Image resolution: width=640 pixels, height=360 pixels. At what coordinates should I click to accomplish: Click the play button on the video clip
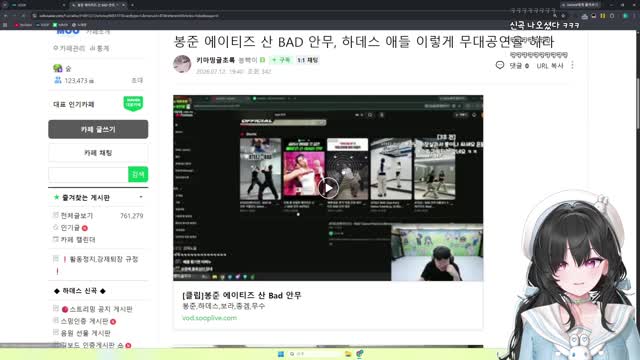[329, 188]
